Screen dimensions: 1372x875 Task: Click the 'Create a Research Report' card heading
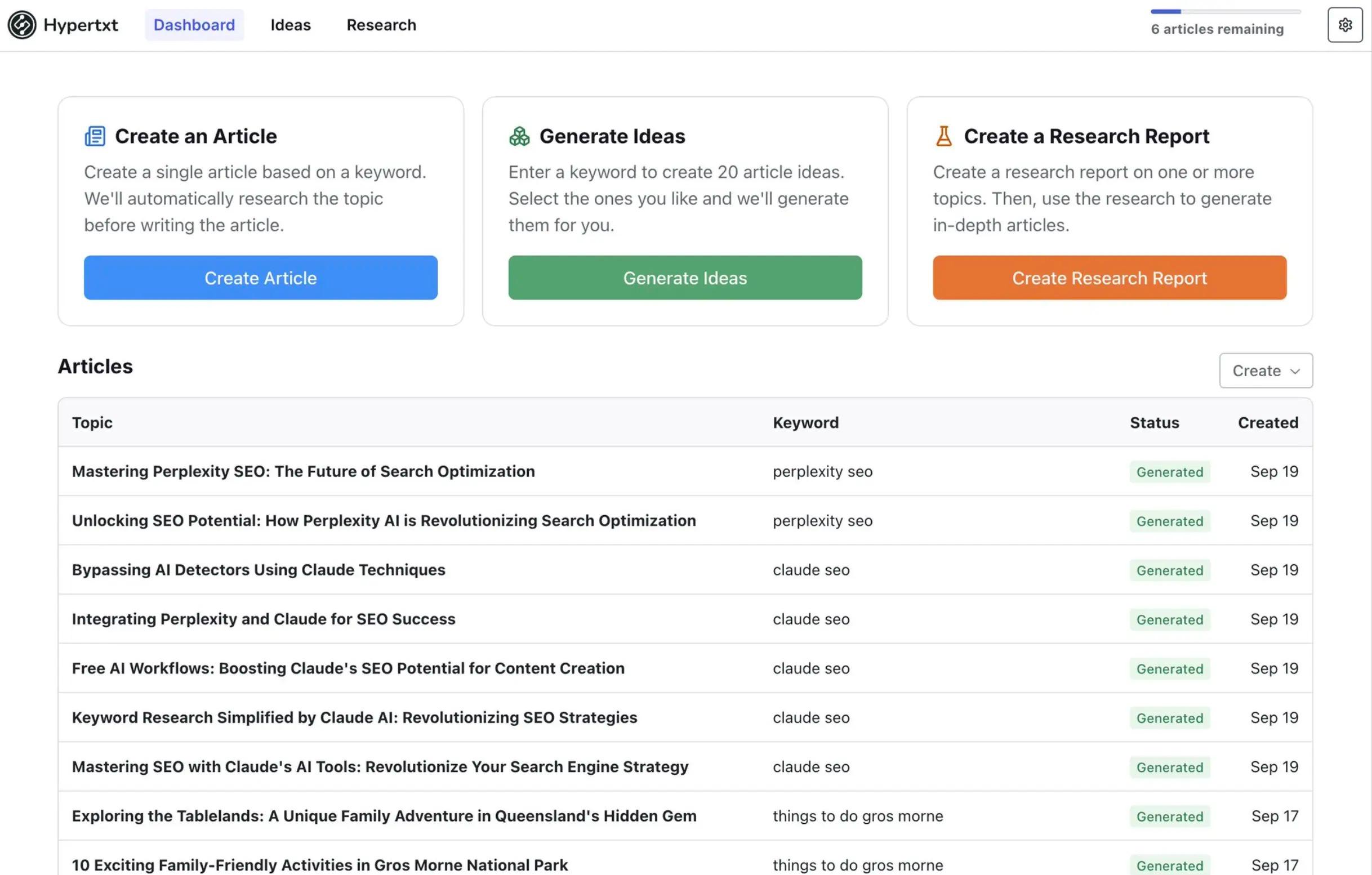click(x=1086, y=136)
